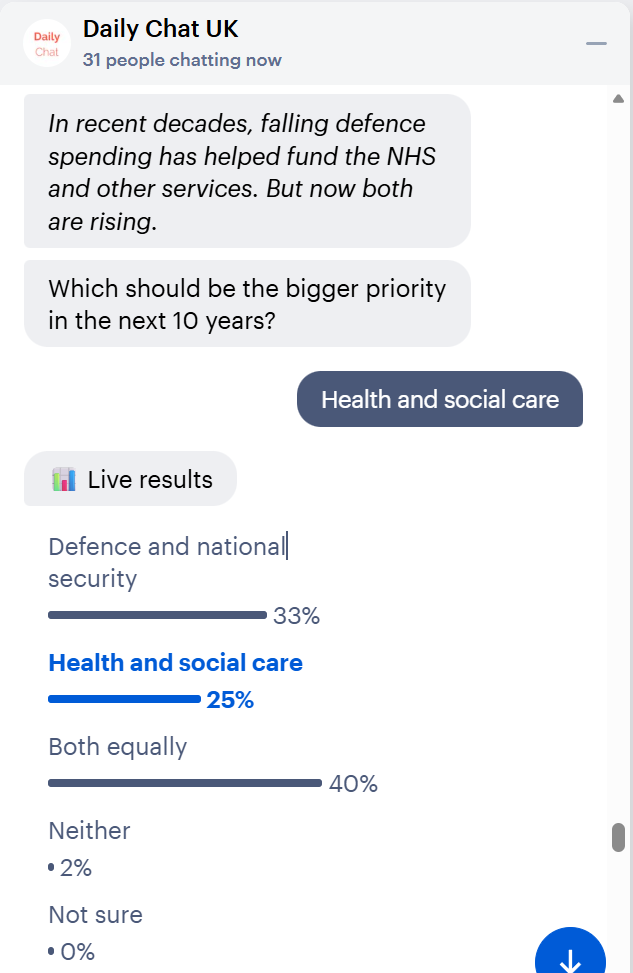Click the italic falling defence spending message
This screenshot has width=633, height=973.
pos(246,172)
